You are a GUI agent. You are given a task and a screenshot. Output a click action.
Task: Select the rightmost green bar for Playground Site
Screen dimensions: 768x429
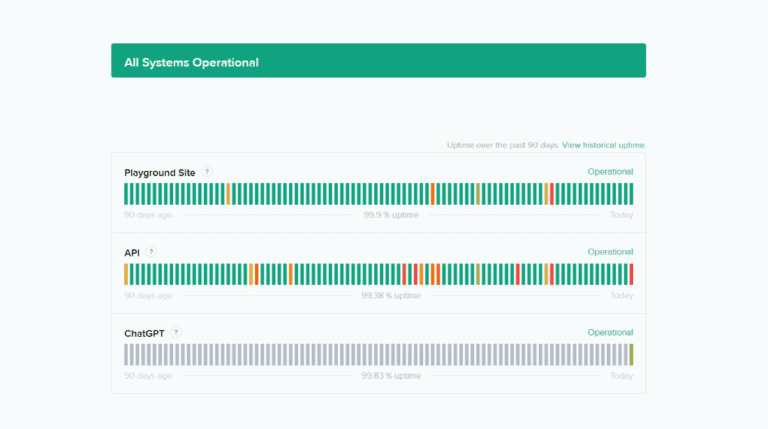coord(631,194)
